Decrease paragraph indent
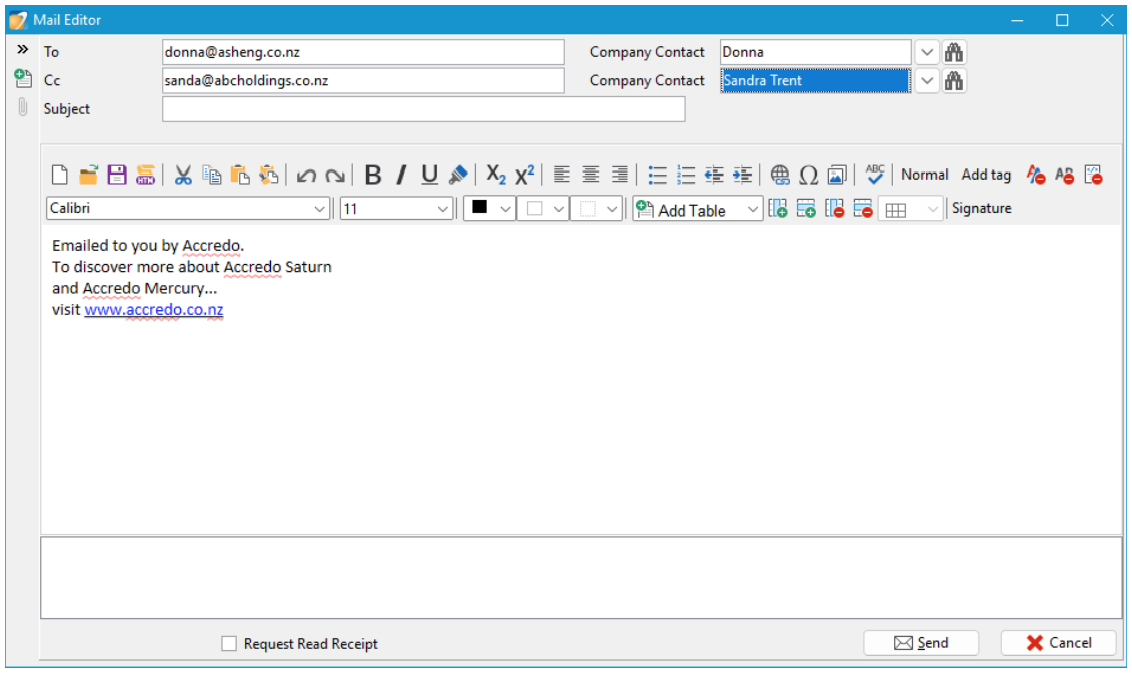This screenshot has width=1132, height=676. tap(714, 175)
